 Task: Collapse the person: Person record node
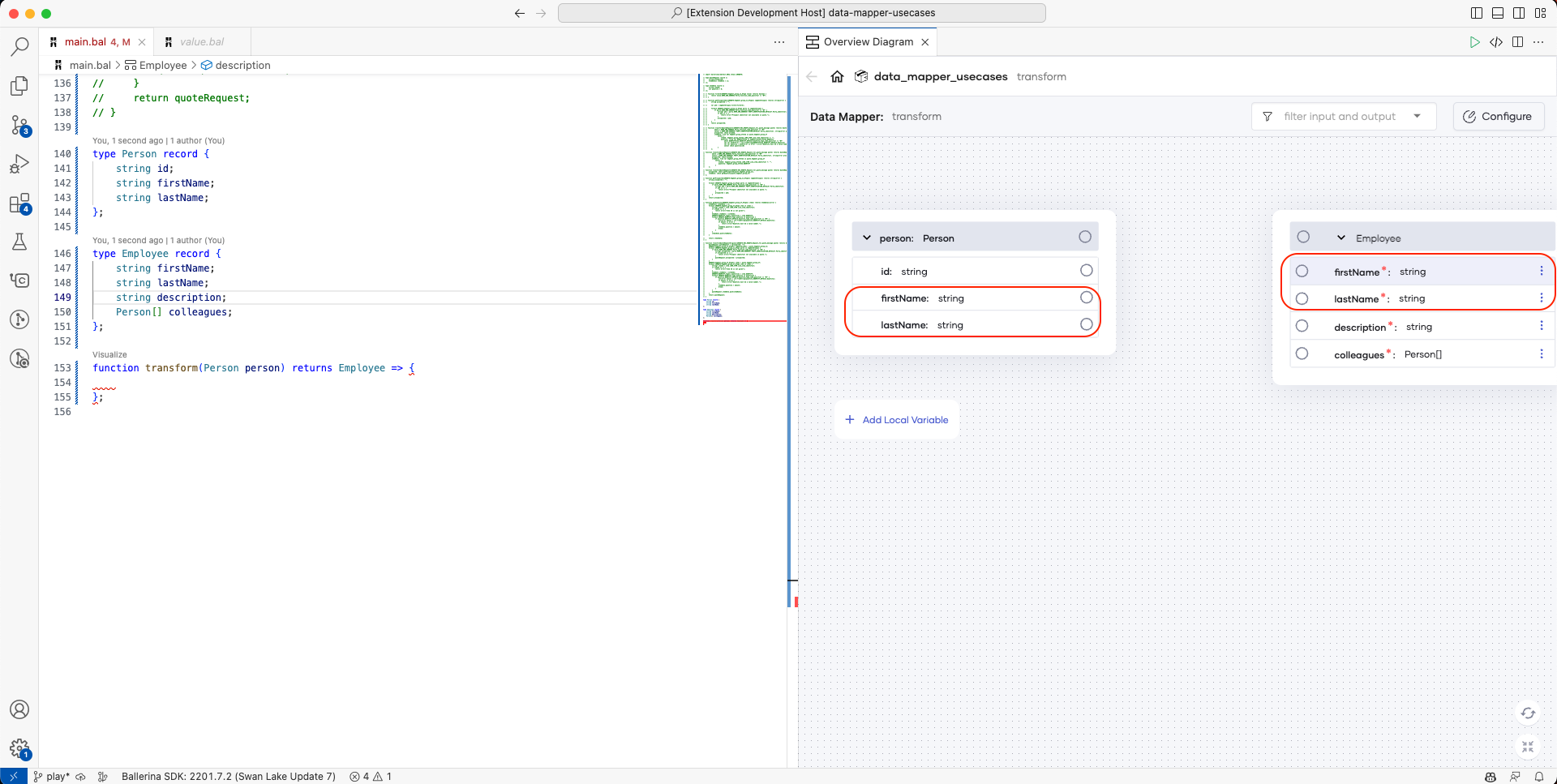[x=868, y=237]
